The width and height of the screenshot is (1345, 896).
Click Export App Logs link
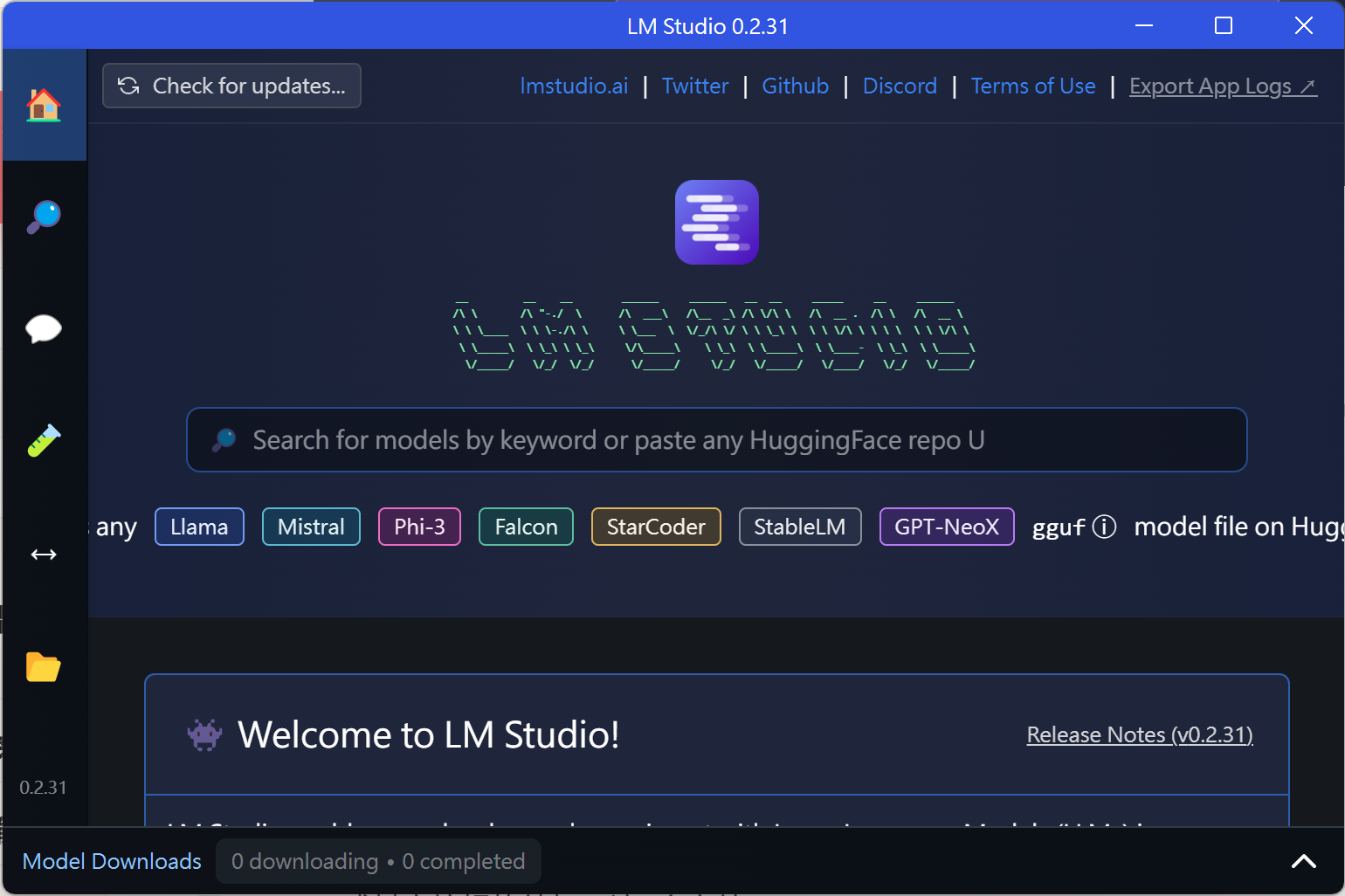tap(1223, 86)
